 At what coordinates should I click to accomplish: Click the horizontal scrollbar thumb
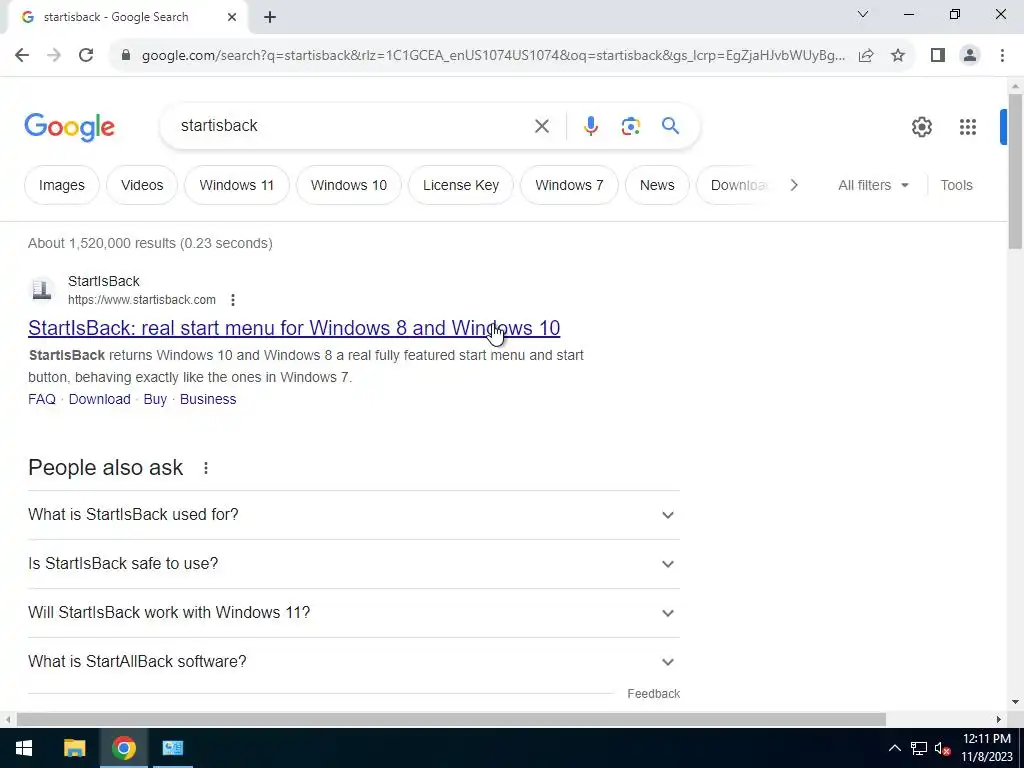451,719
